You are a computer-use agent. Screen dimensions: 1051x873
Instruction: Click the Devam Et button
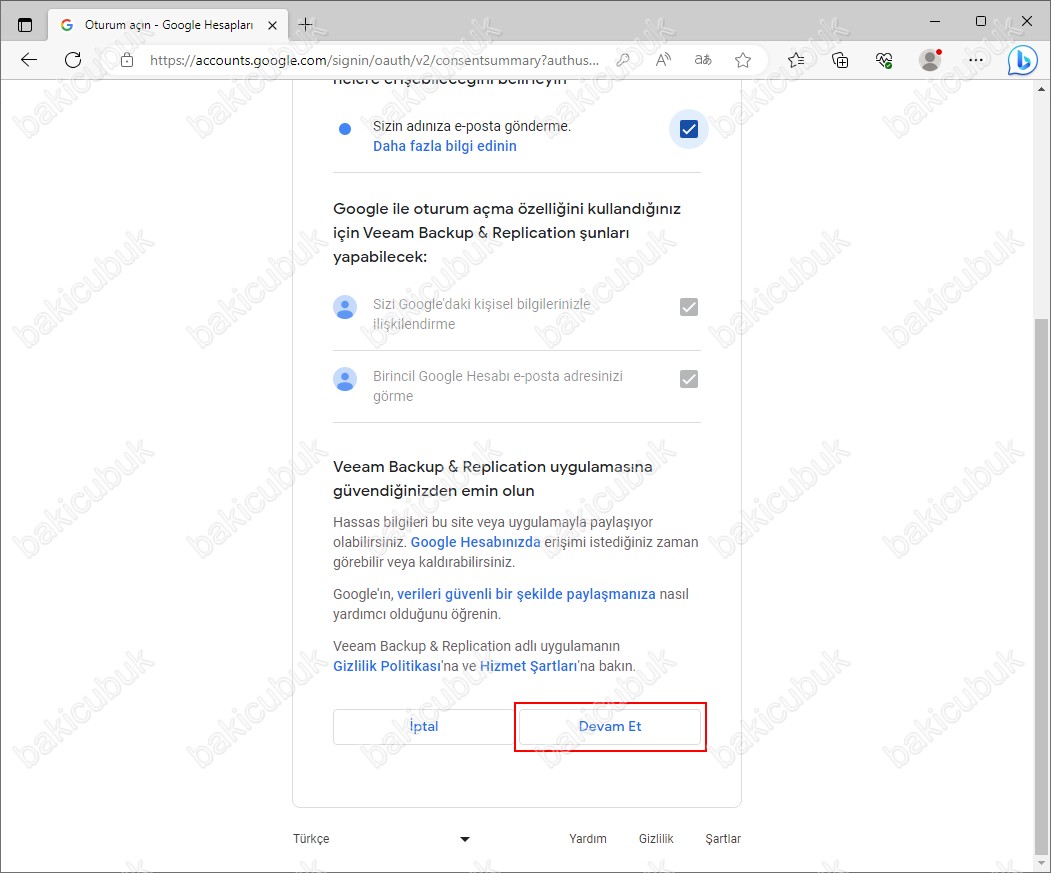click(610, 727)
